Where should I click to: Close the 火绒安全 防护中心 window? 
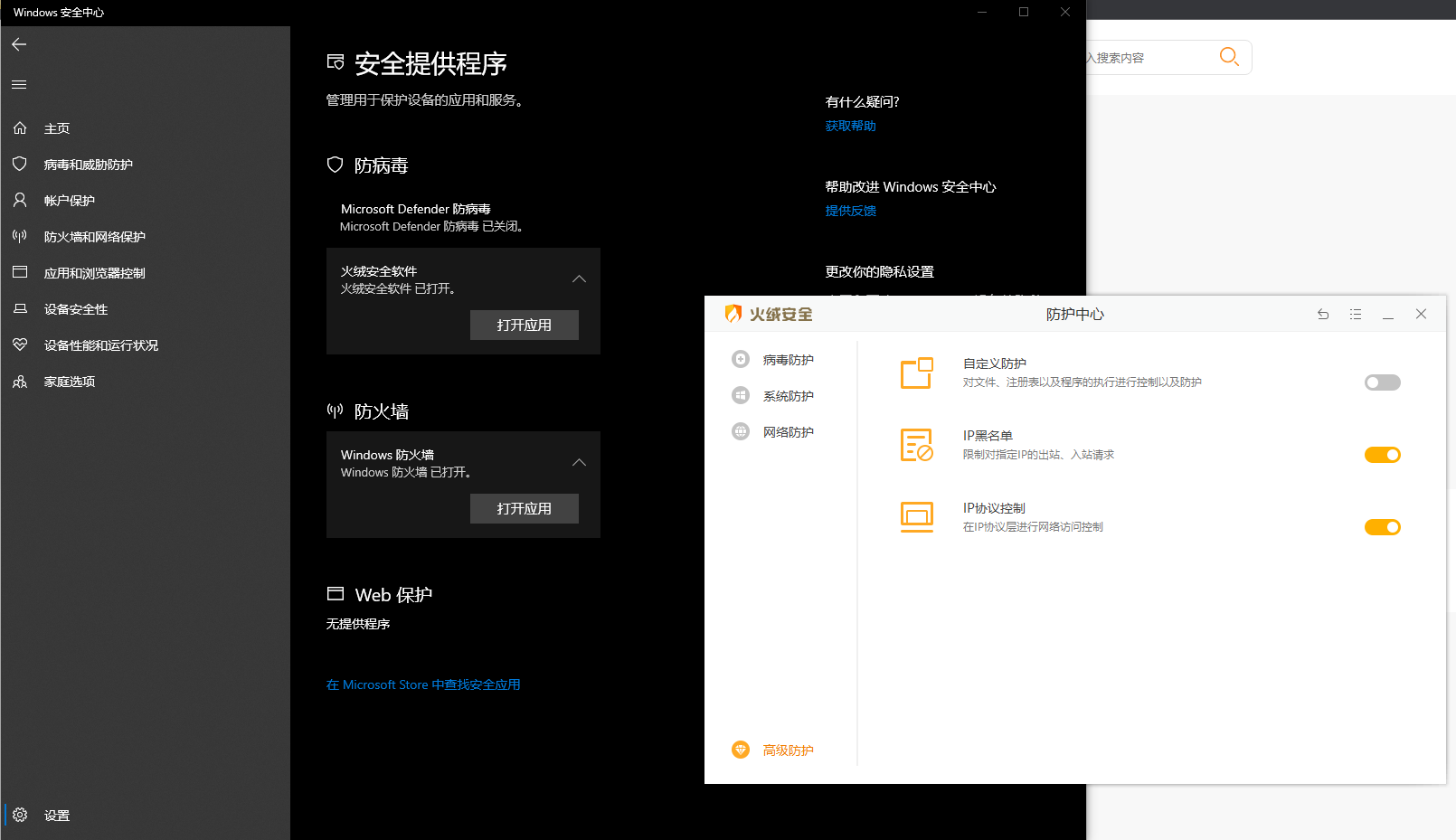click(x=1421, y=315)
